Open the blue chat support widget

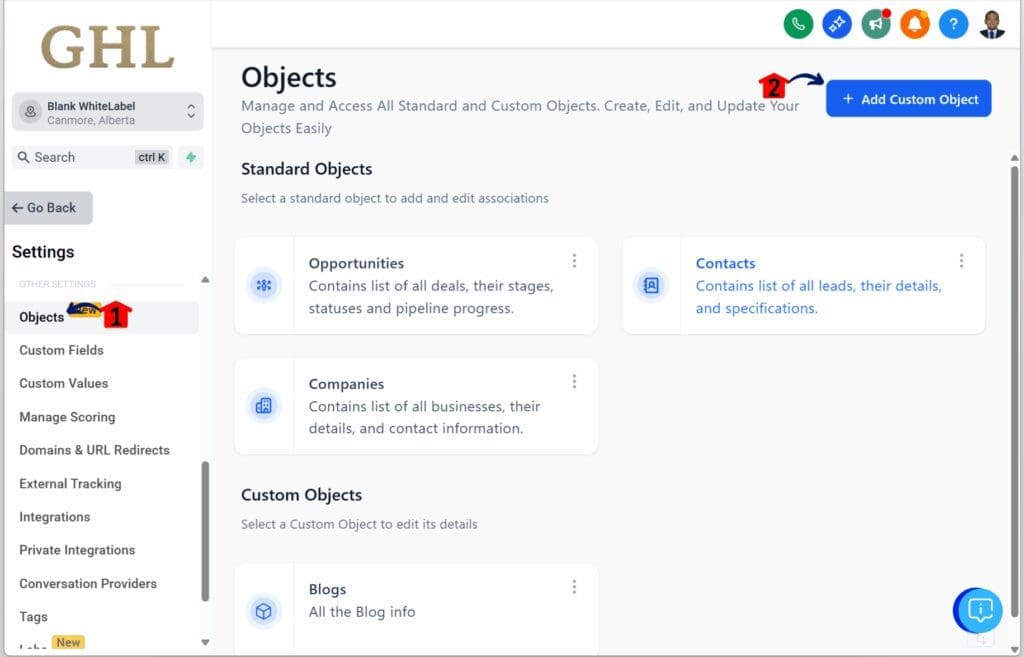(x=980, y=609)
